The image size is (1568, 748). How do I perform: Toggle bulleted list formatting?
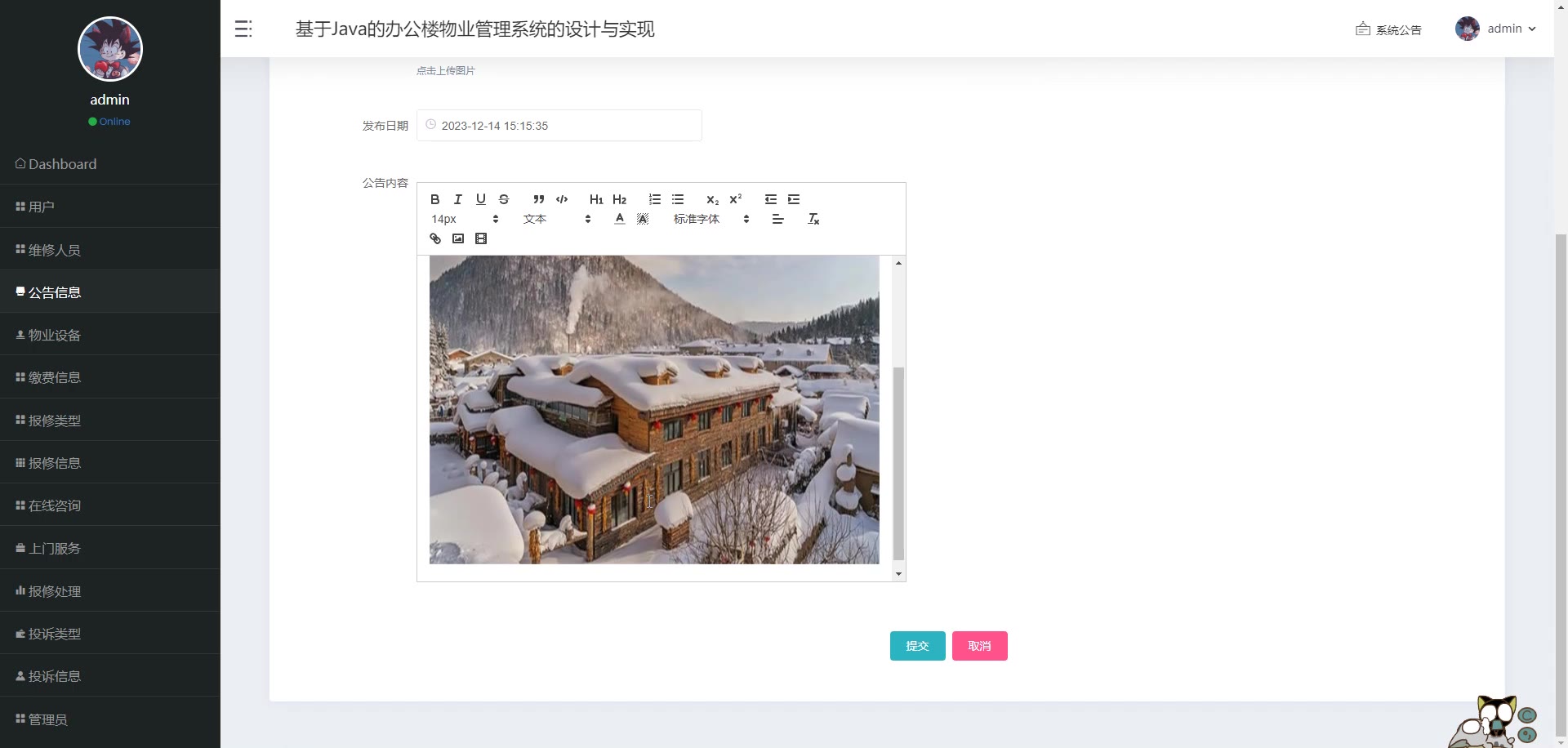point(678,199)
